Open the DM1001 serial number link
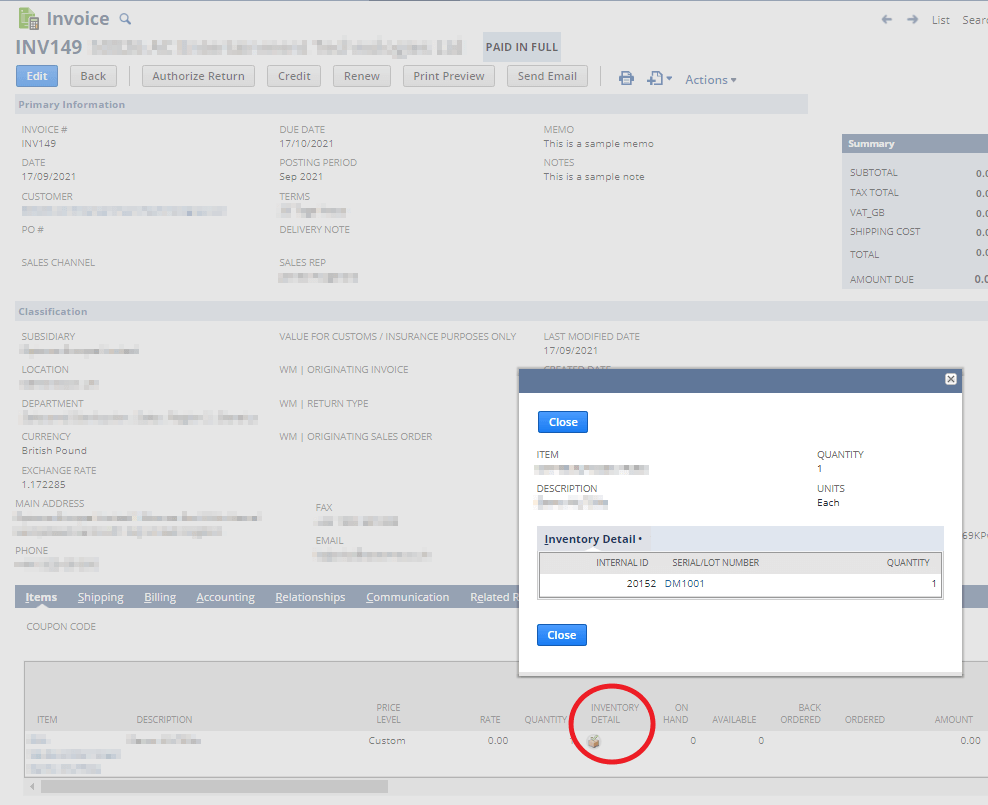Viewport: 988px width, 805px height. (684, 583)
